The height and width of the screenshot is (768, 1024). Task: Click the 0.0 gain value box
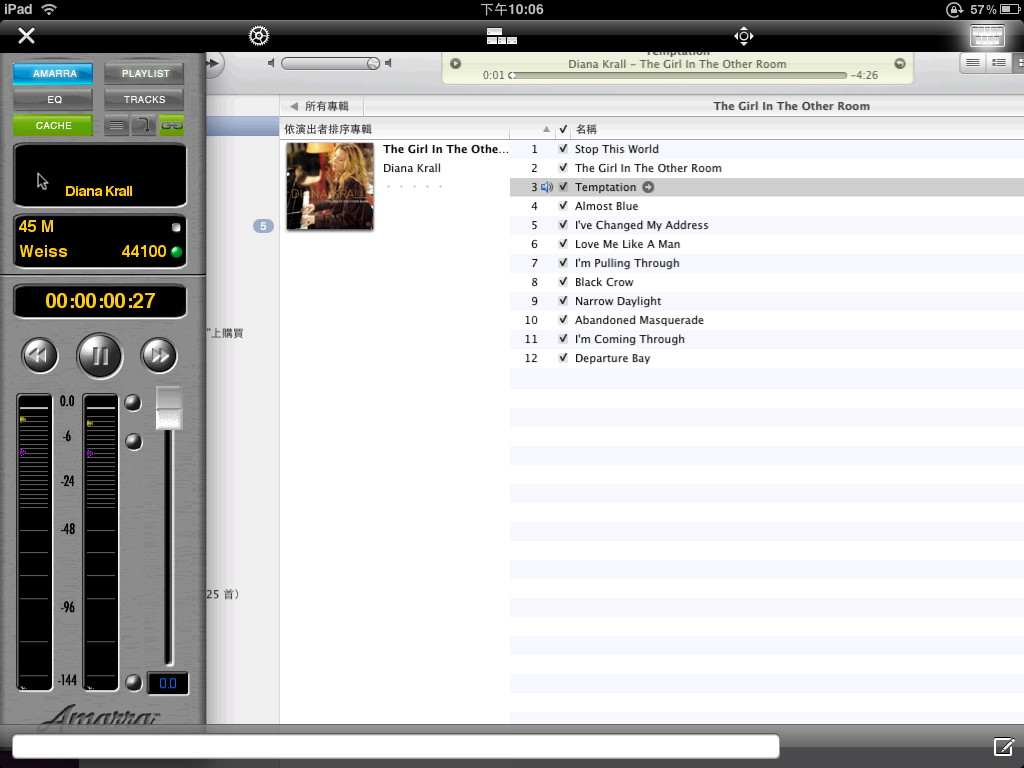point(168,683)
